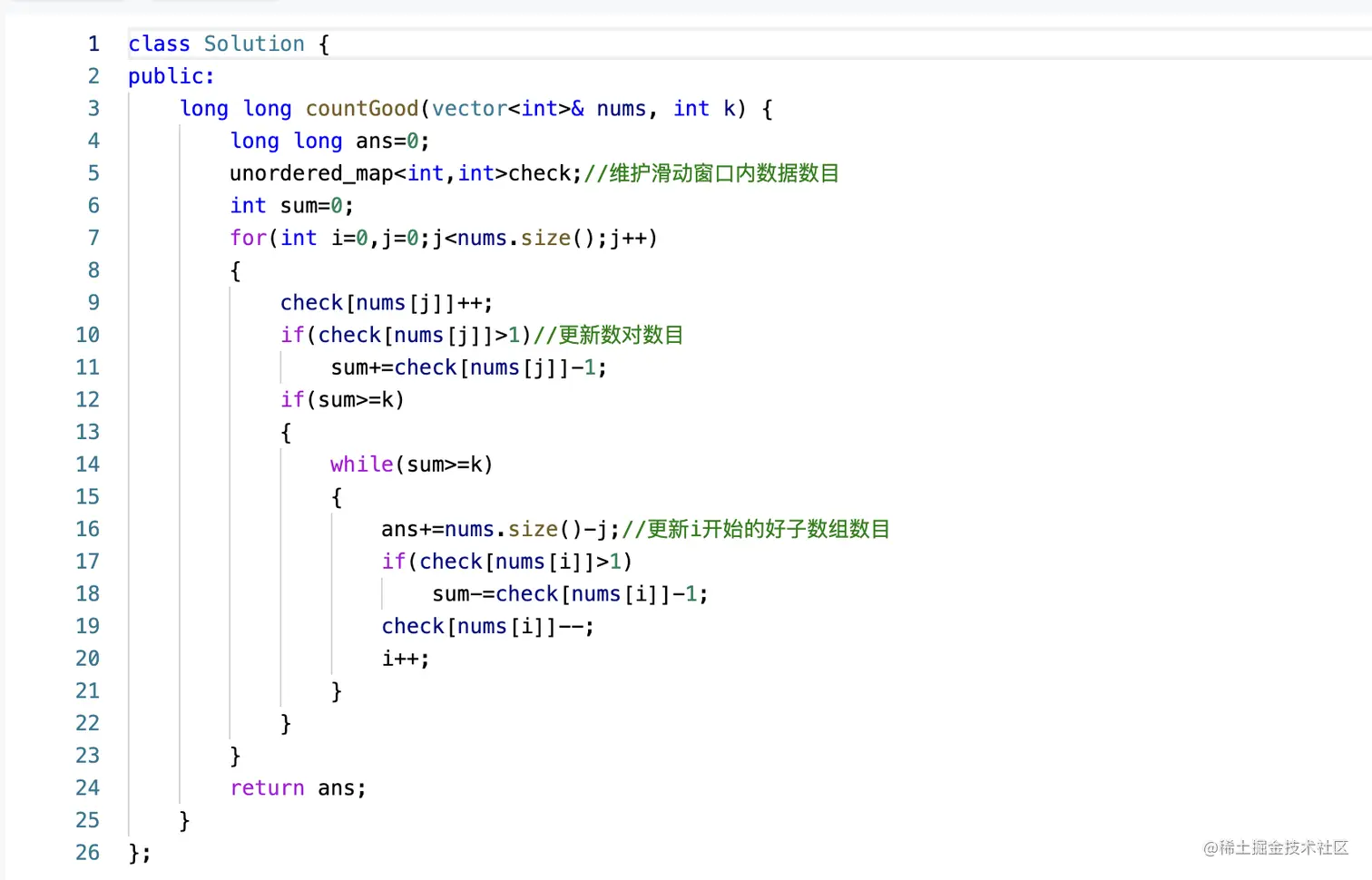
Task: Click the 'public:' access specifier
Action: (171, 76)
